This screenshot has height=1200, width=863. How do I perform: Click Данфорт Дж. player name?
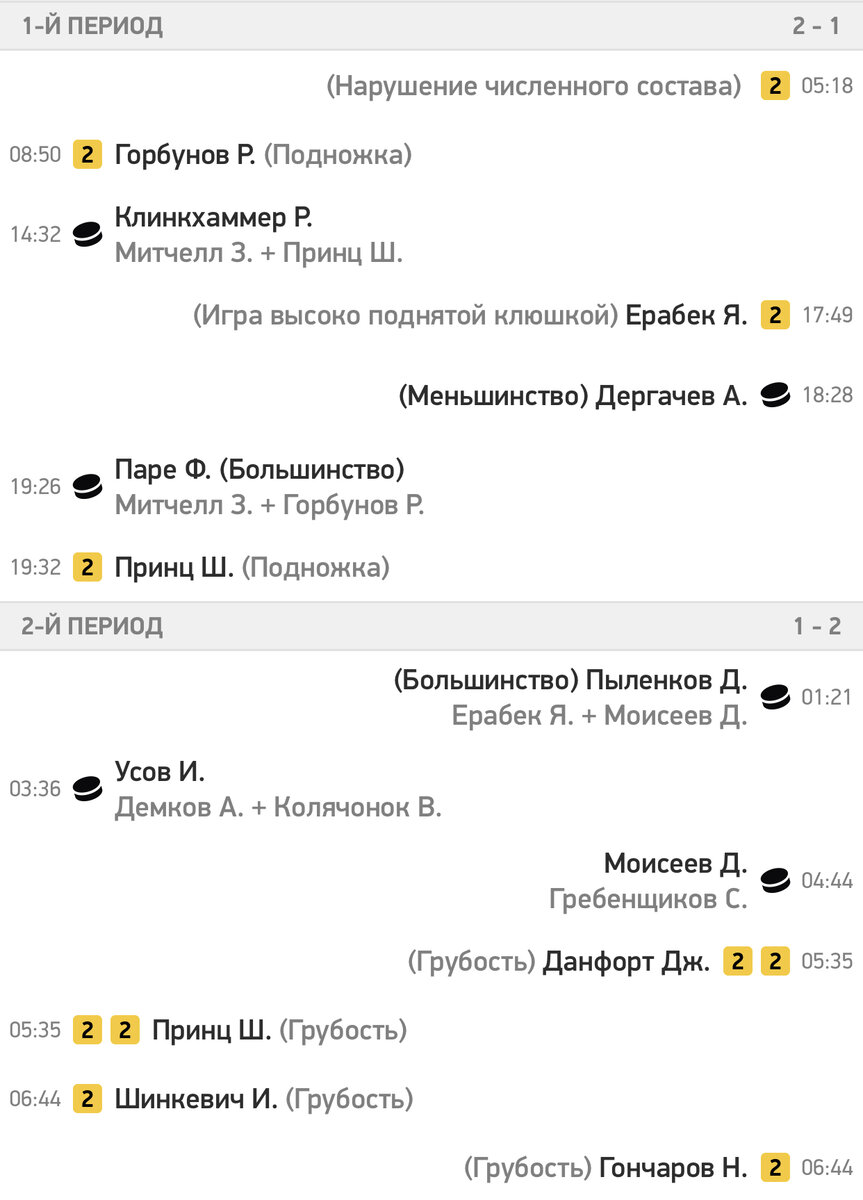point(626,962)
